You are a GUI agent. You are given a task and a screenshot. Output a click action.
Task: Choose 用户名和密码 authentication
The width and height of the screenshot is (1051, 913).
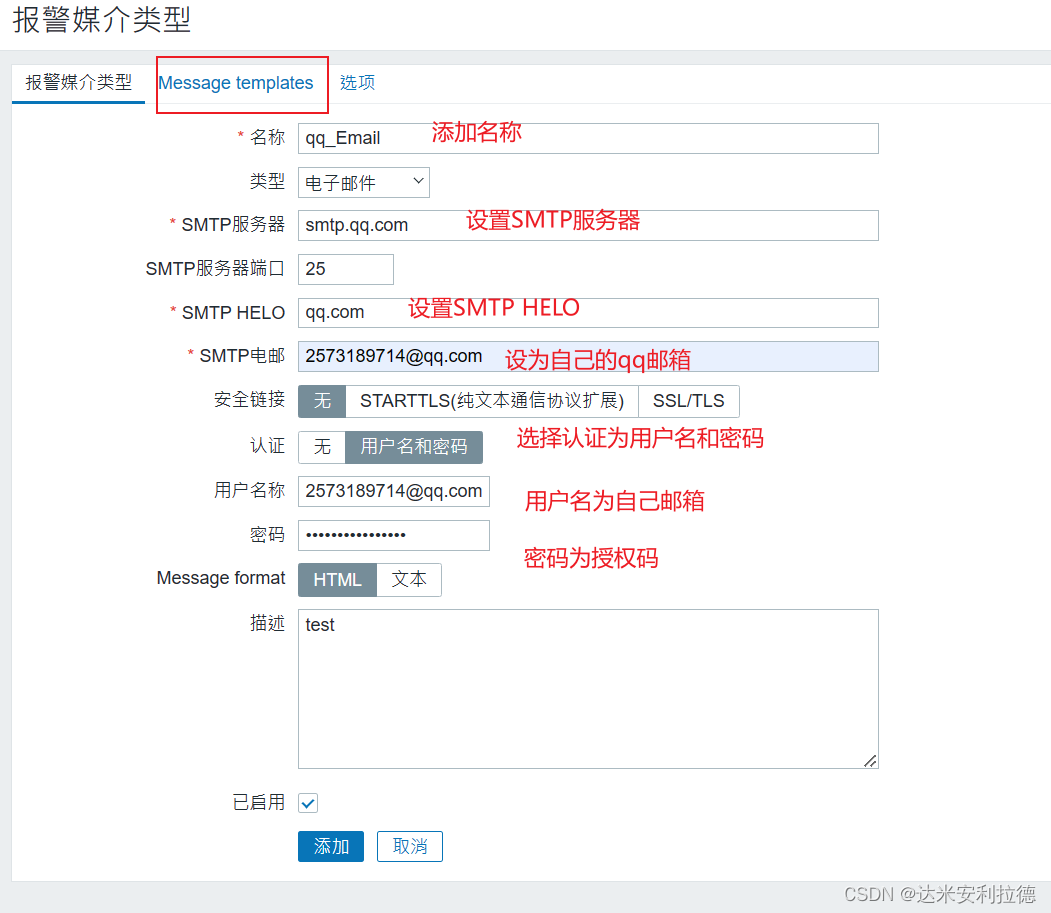(x=414, y=446)
